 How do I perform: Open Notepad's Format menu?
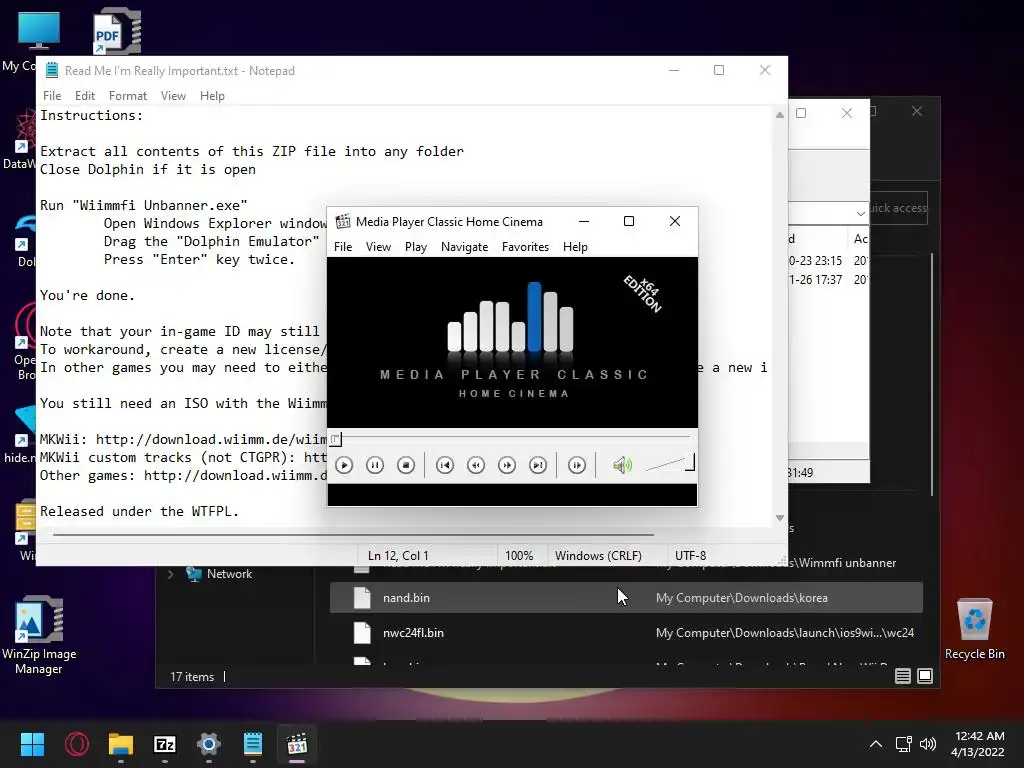pos(128,96)
